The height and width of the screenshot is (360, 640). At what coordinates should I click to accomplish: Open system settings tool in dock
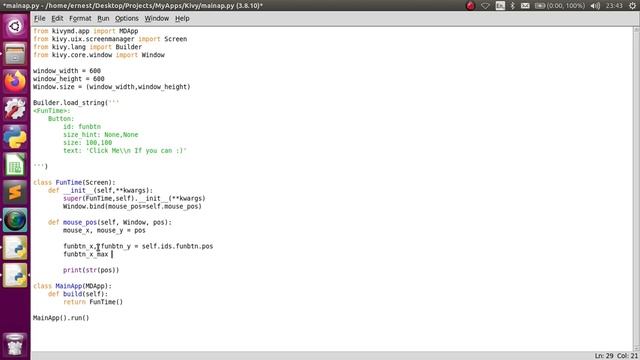coord(15,109)
